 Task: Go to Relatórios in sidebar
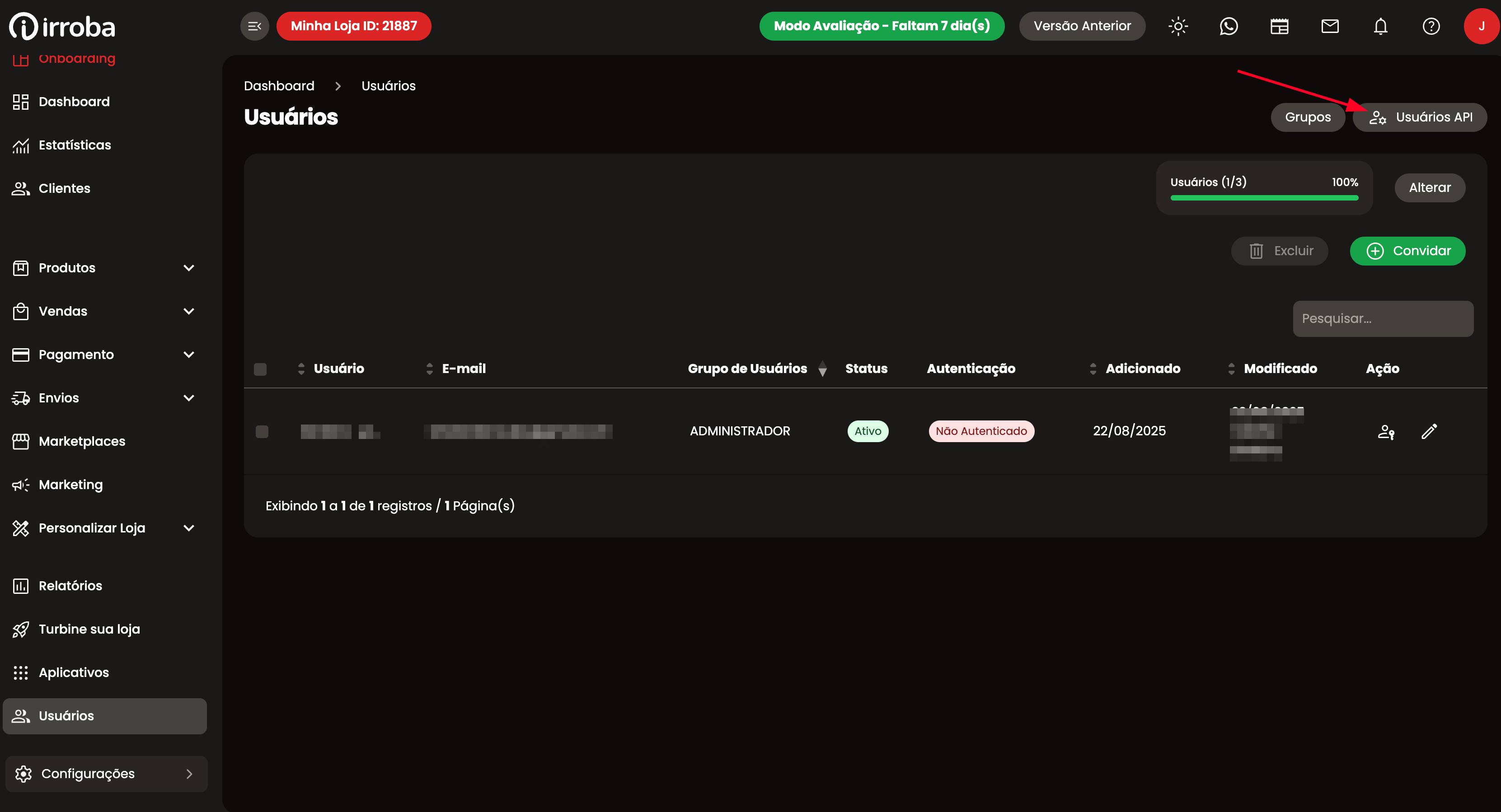[x=70, y=585]
